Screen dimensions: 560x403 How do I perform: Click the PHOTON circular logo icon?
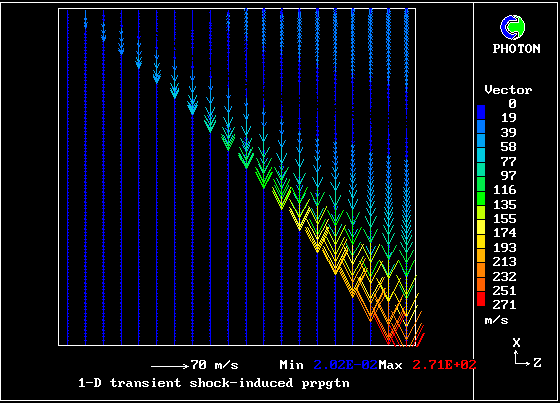point(512,28)
